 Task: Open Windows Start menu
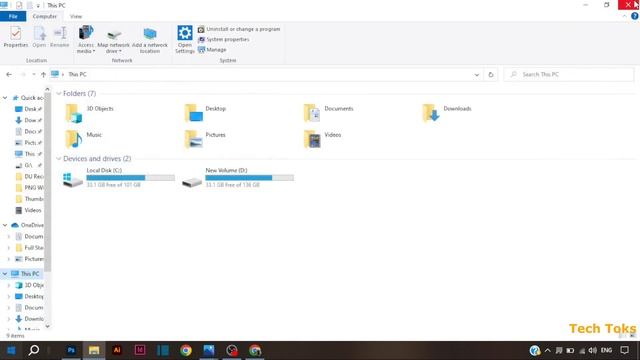click(11, 350)
